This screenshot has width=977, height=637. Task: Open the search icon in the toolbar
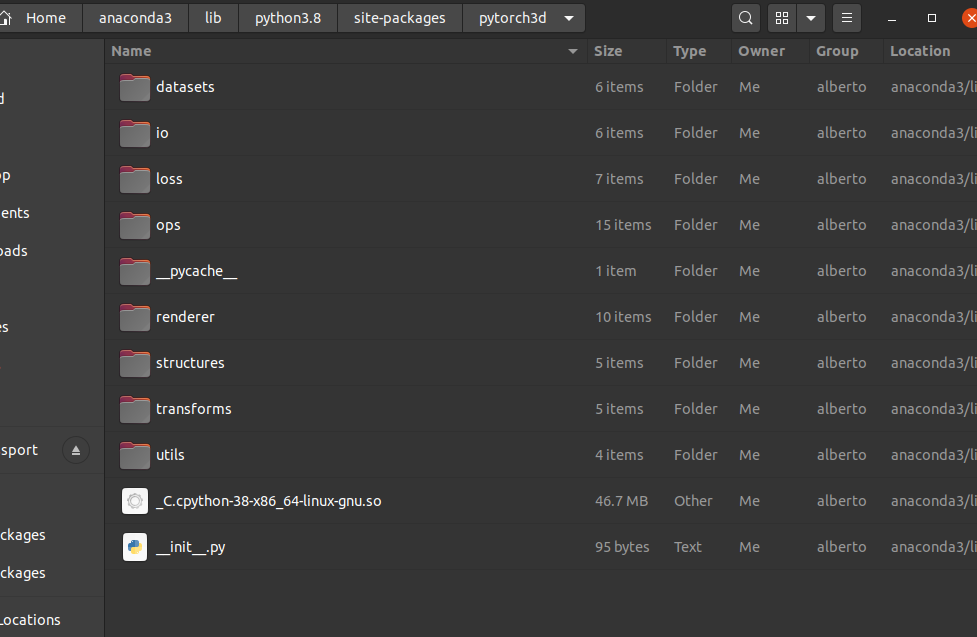click(x=745, y=17)
